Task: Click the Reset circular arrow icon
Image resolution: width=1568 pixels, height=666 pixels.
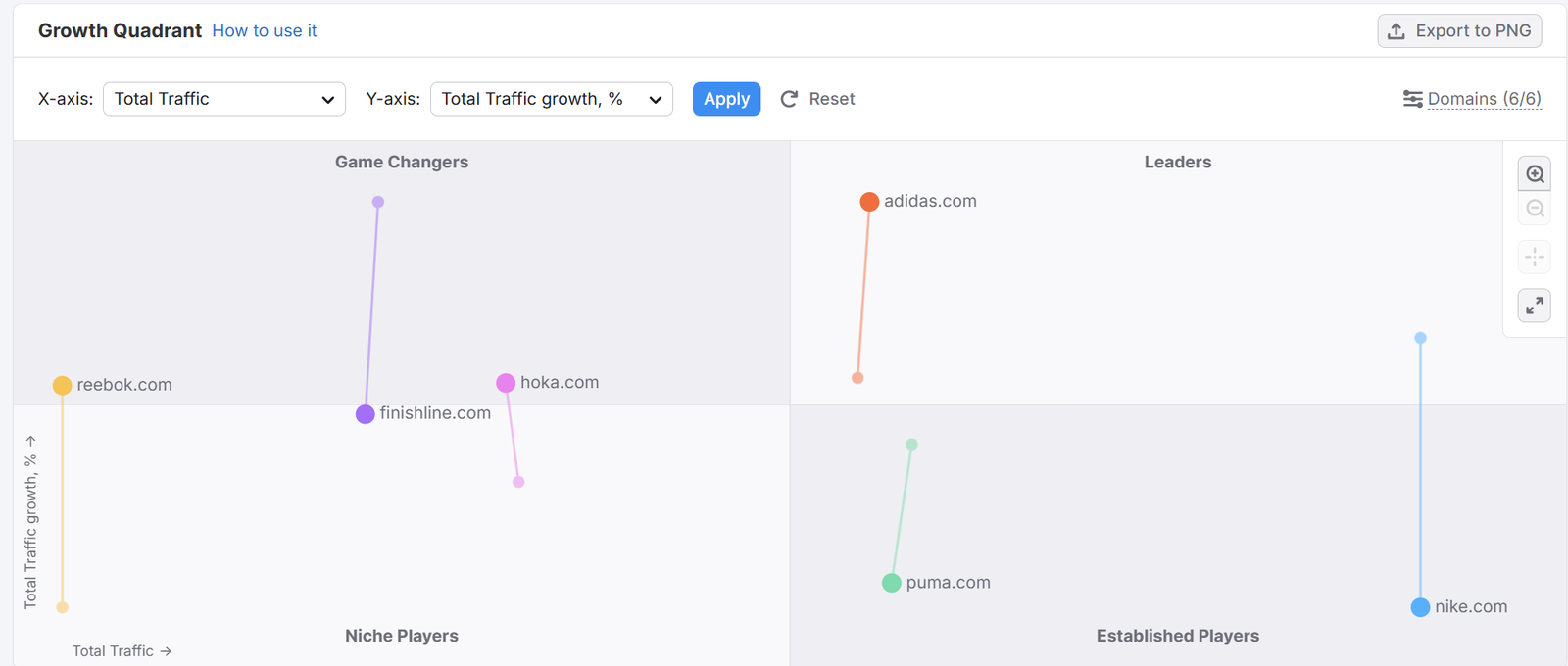Action: pos(789,99)
